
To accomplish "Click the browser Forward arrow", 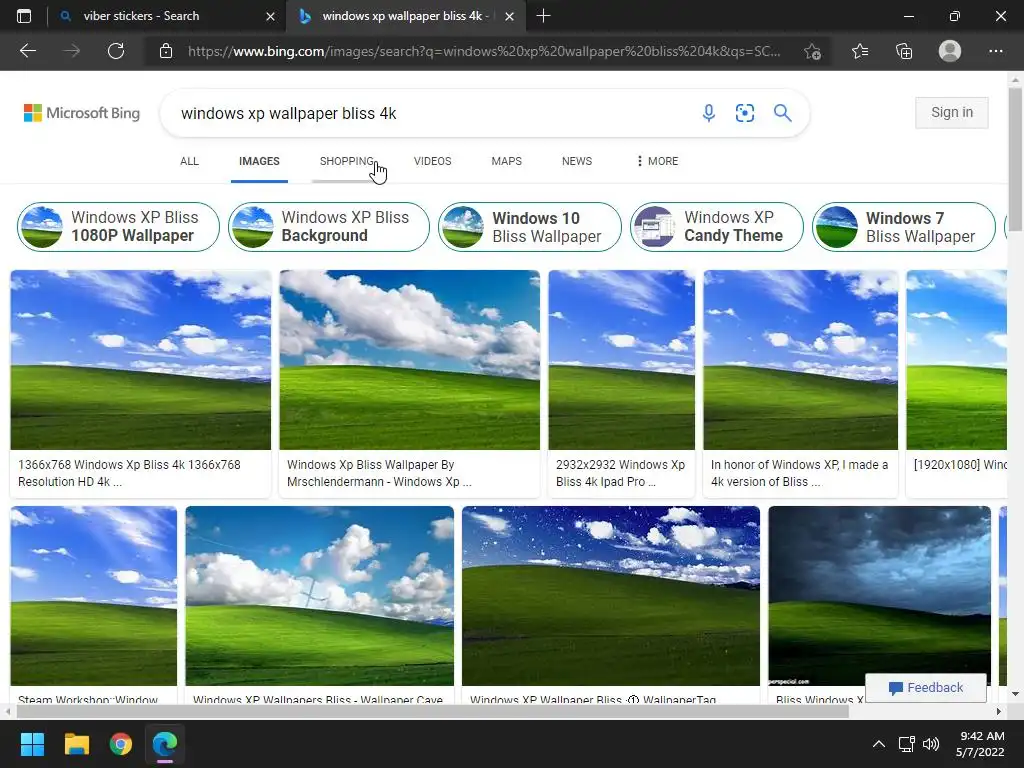I will click(x=71, y=51).
